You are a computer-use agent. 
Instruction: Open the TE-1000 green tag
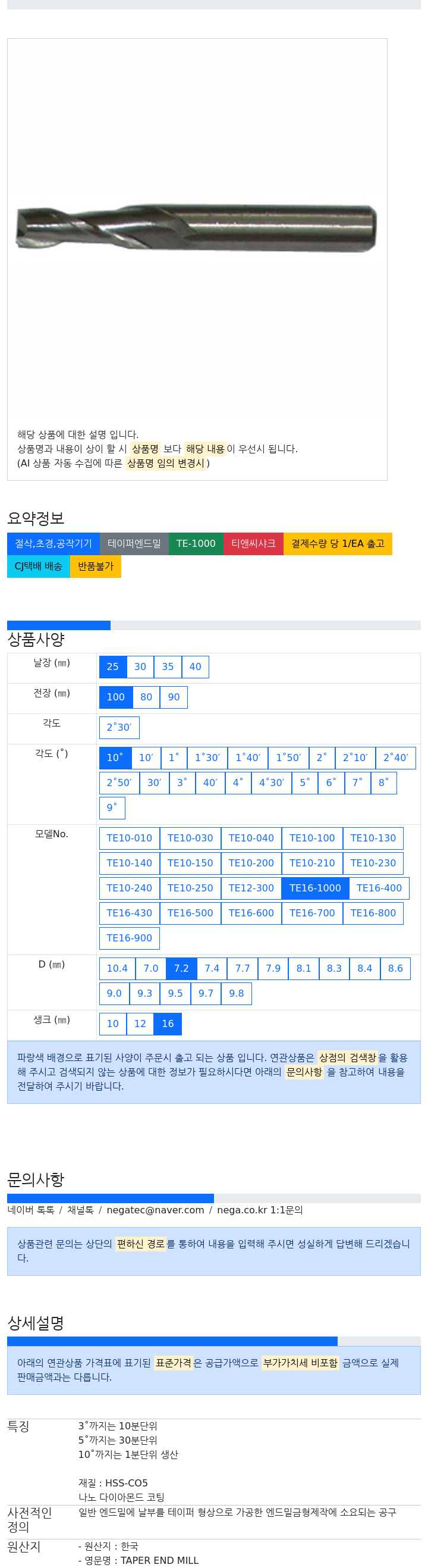(196, 543)
